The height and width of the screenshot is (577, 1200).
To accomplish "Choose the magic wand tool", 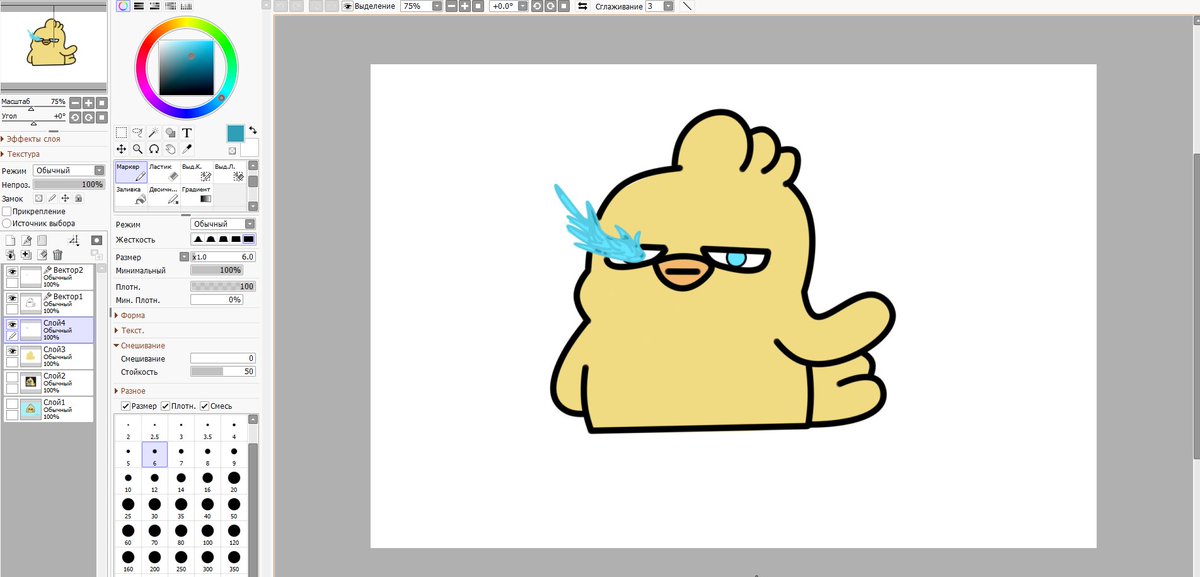I will point(154,132).
